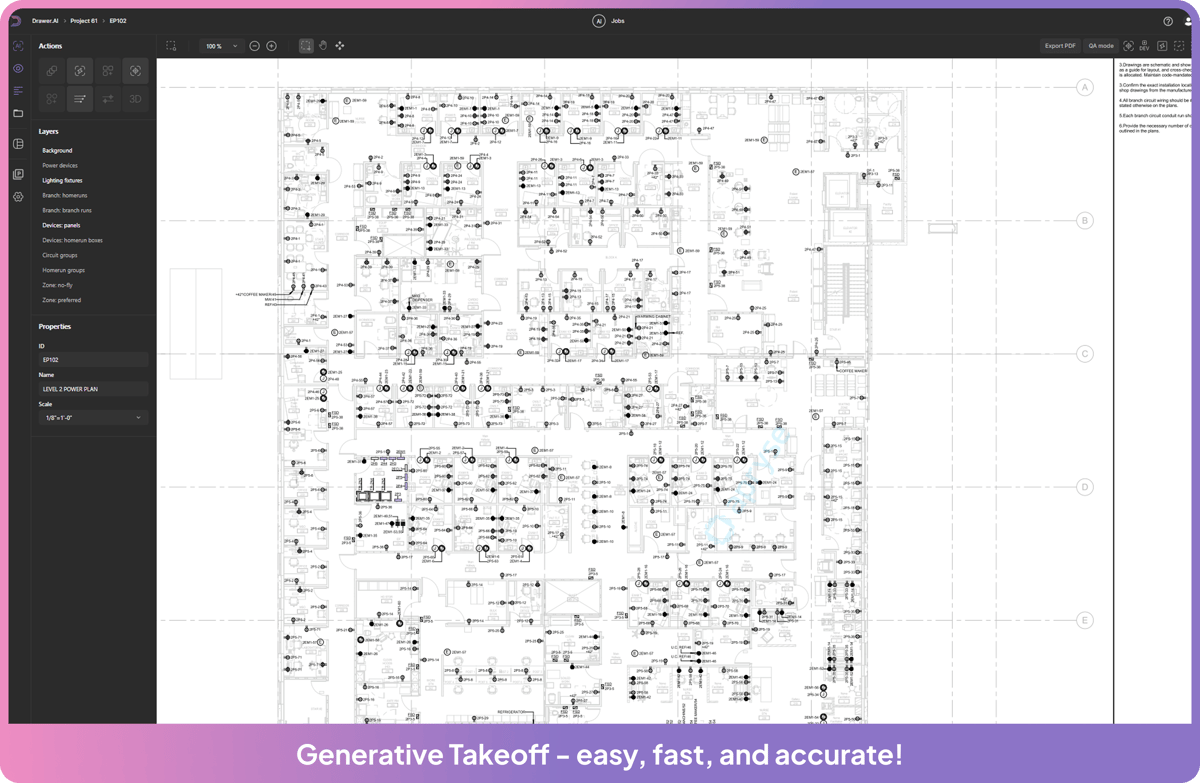The width and height of the screenshot is (1200, 783).
Task: Select the hand pan tool in the toolbar
Action: [321, 45]
